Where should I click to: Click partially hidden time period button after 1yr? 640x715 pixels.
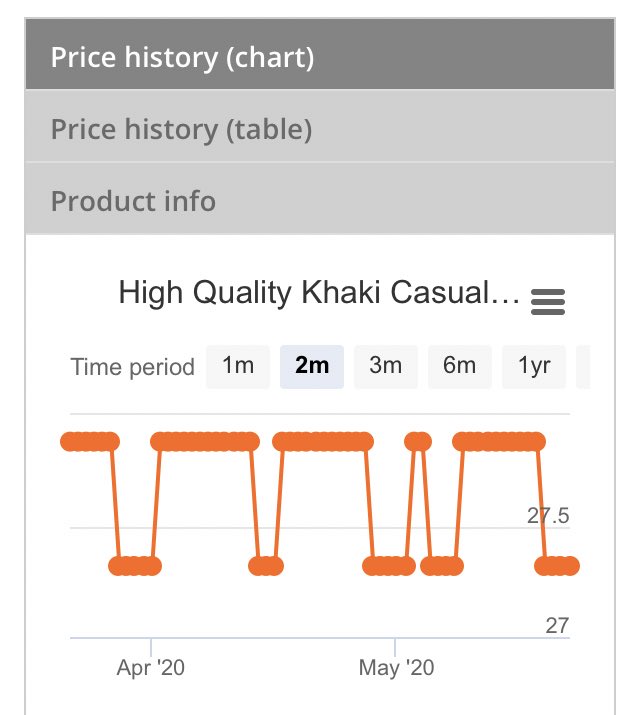click(x=583, y=367)
